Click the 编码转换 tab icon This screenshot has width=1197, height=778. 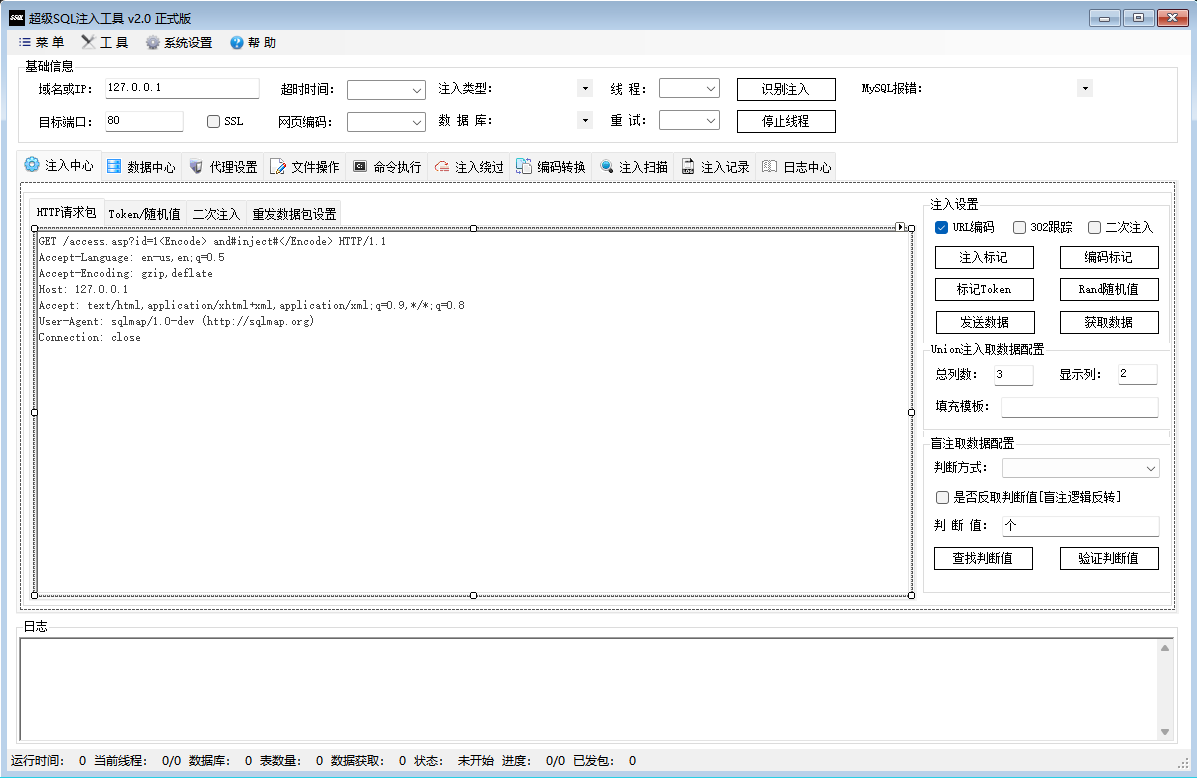point(524,166)
